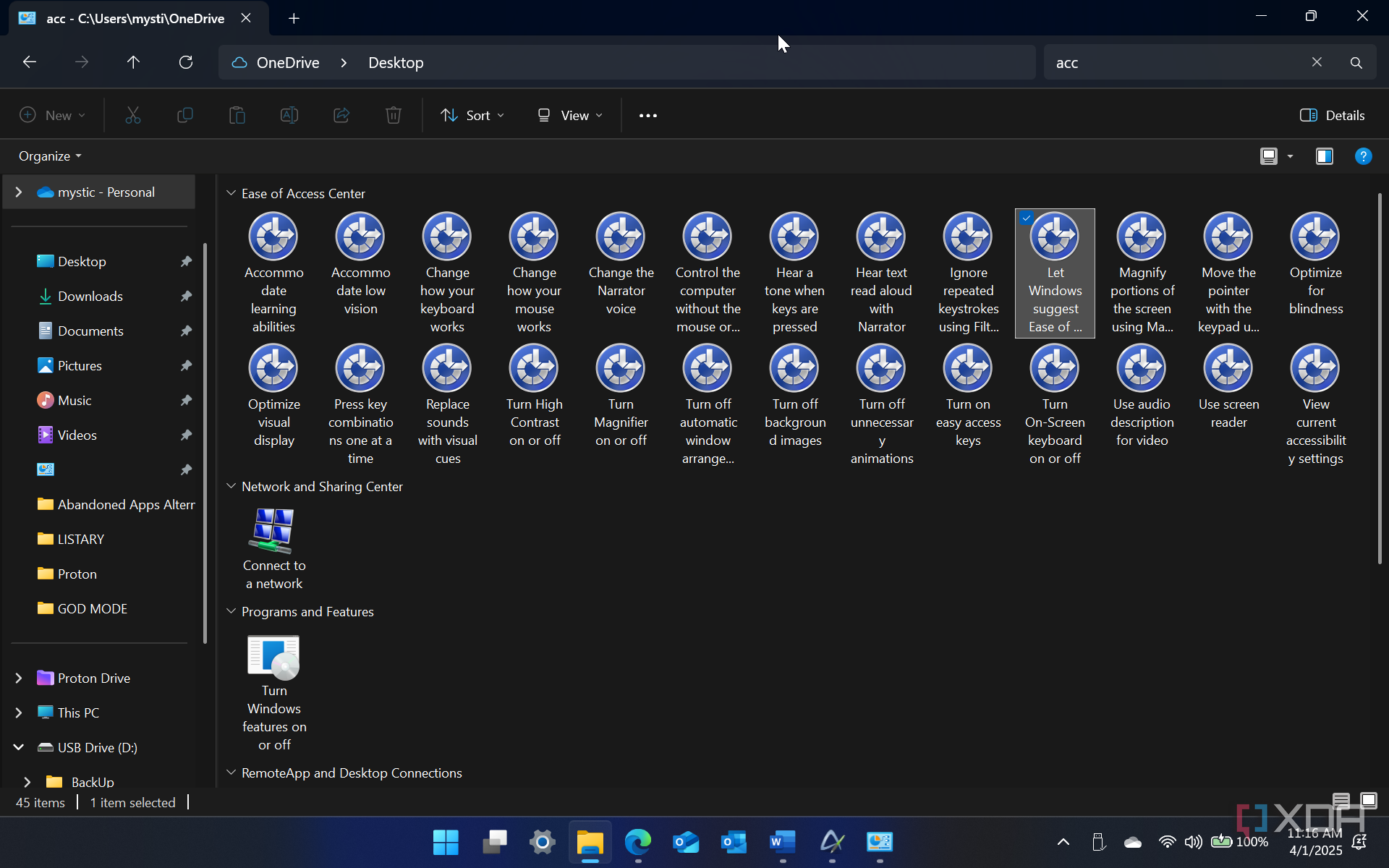Image resolution: width=1389 pixels, height=868 pixels.
Task: Open 'Change the Narrator voice' item
Action: (621, 264)
